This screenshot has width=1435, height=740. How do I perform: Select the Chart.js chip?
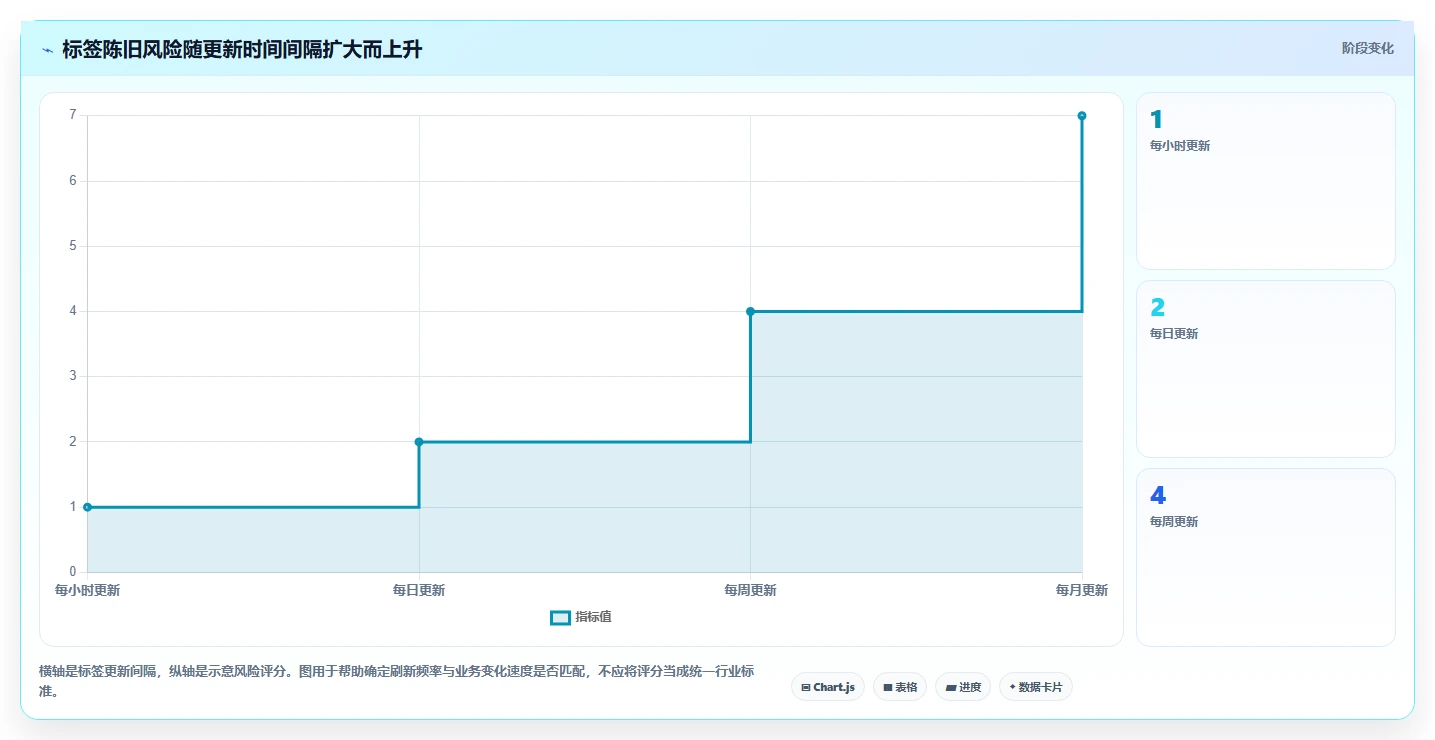point(828,687)
